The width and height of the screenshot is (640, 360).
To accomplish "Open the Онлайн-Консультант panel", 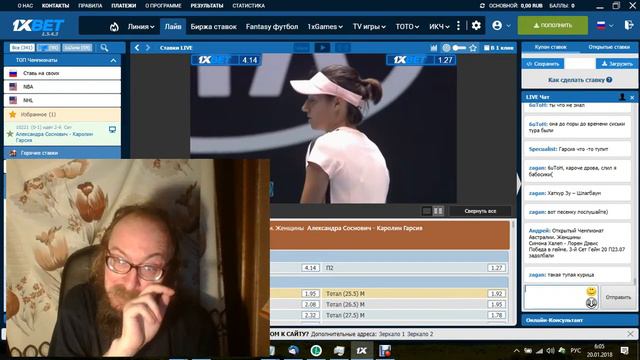I will pos(580,320).
